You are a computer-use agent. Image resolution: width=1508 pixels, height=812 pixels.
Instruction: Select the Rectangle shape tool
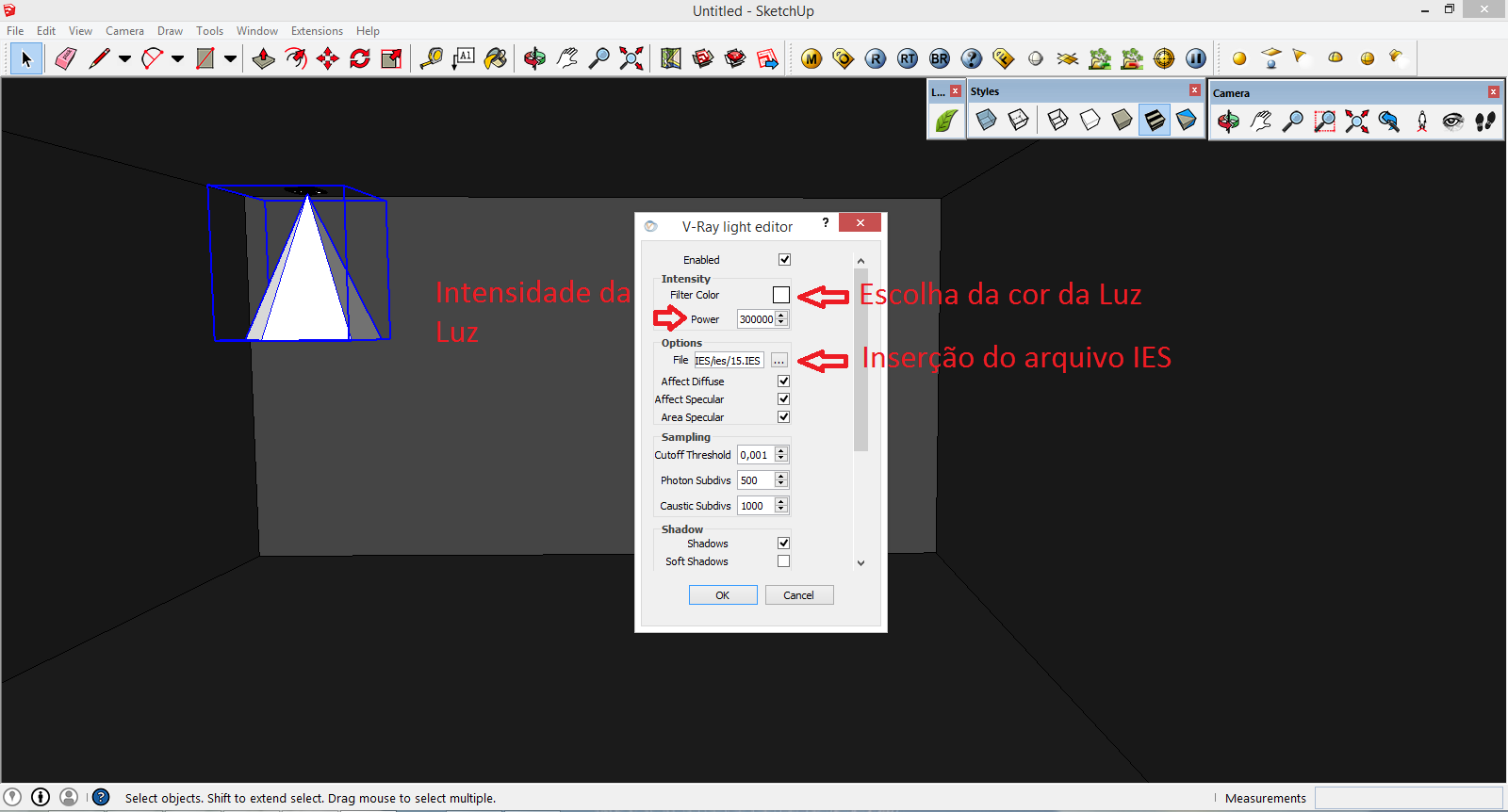[205, 58]
